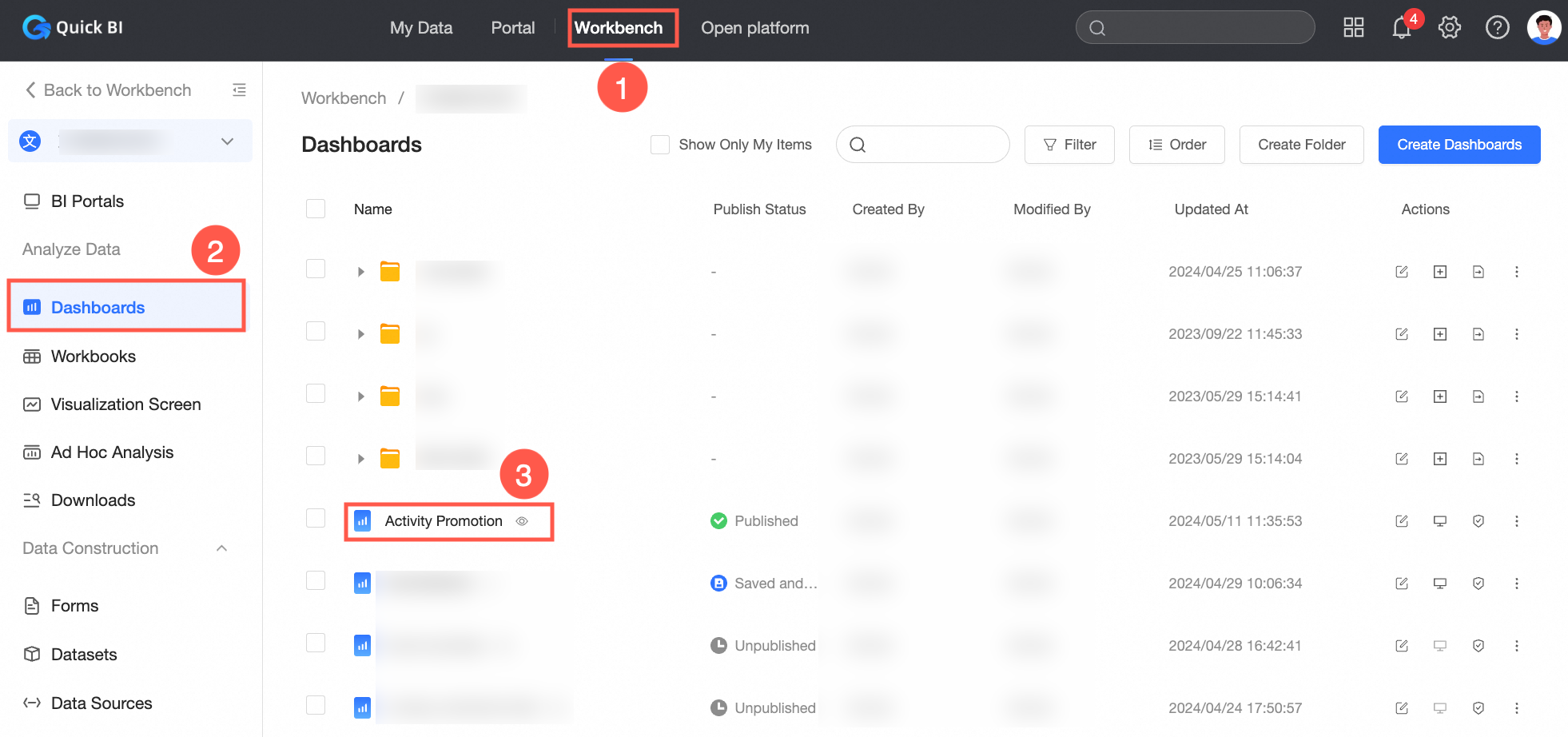This screenshot has width=1568, height=737.
Task: Open more actions for dashboard updated 2024/04/28 16:42:41
Action: (x=1517, y=646)
